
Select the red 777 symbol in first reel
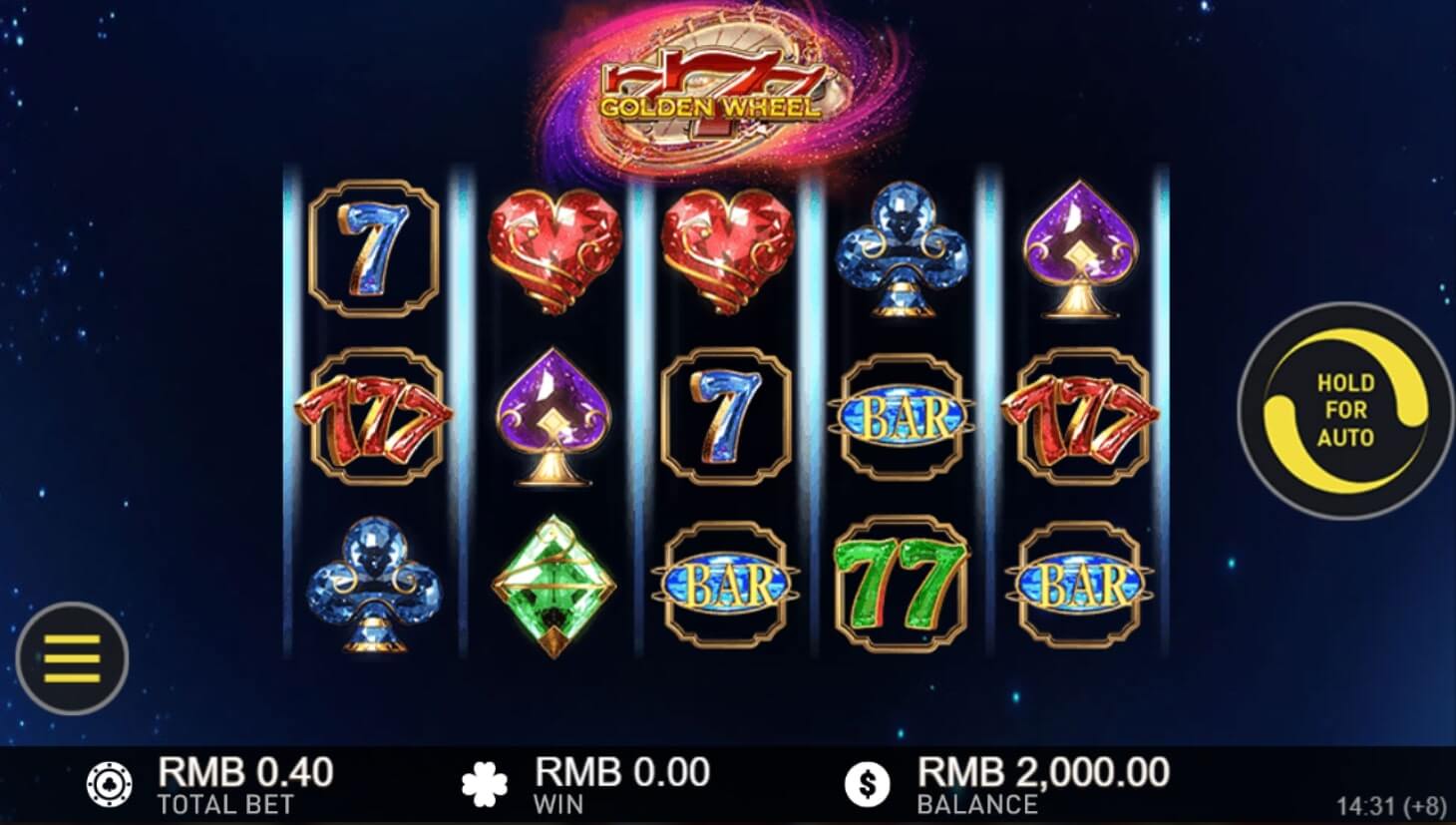(x=374, y=416)
